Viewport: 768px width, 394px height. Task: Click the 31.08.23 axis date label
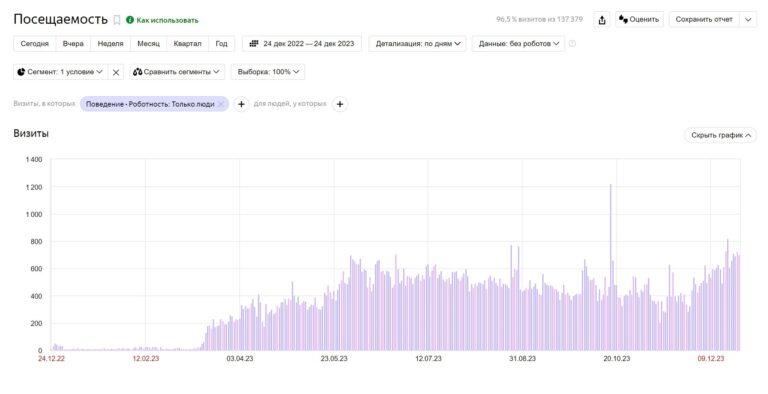[522, 359]
